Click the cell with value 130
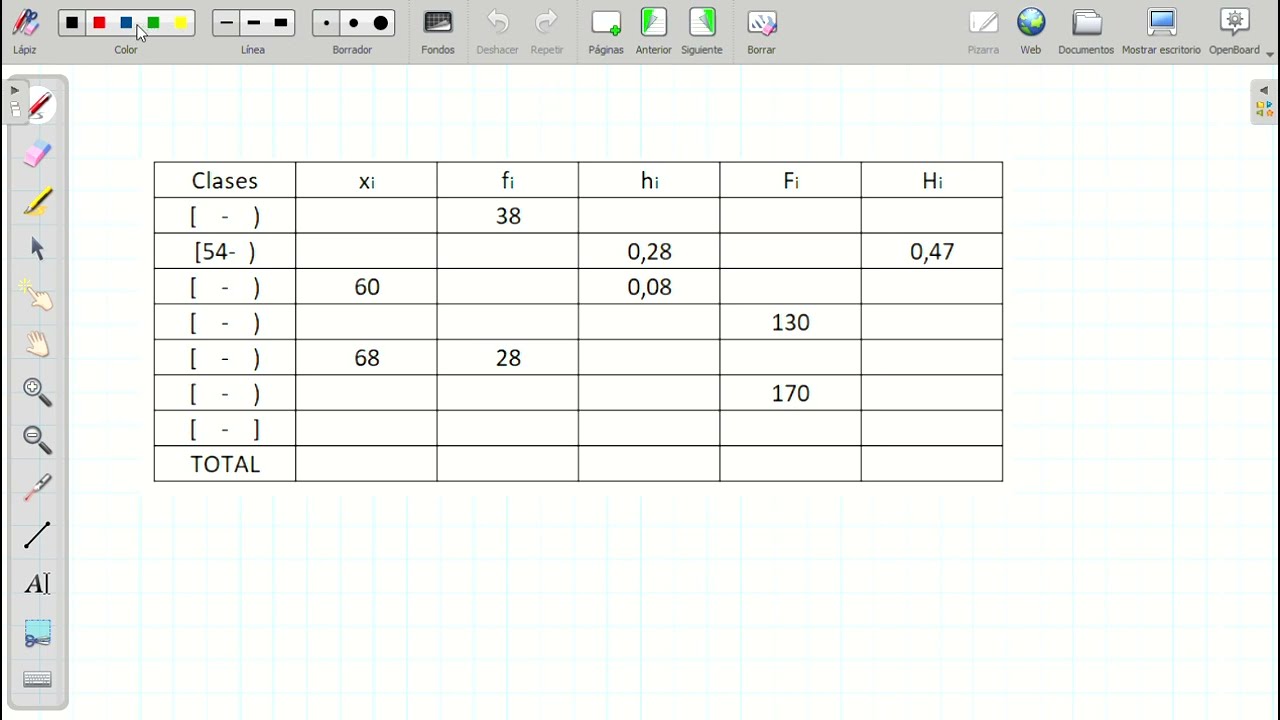 point(790,322)
